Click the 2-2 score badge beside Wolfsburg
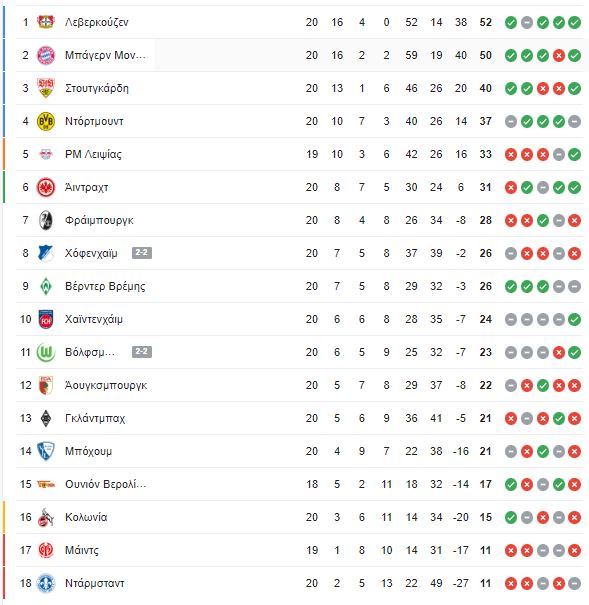The image size is (589, 605). 142,352
